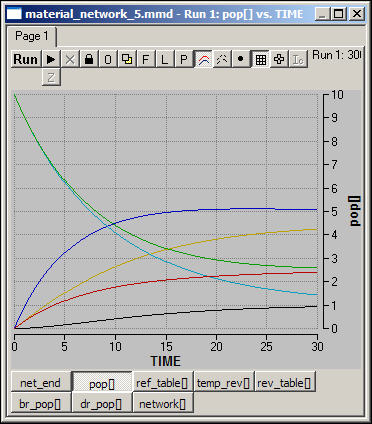Select the ref_table[] variable button
This screenshot has width=372, height=424.
coord(162,383)
